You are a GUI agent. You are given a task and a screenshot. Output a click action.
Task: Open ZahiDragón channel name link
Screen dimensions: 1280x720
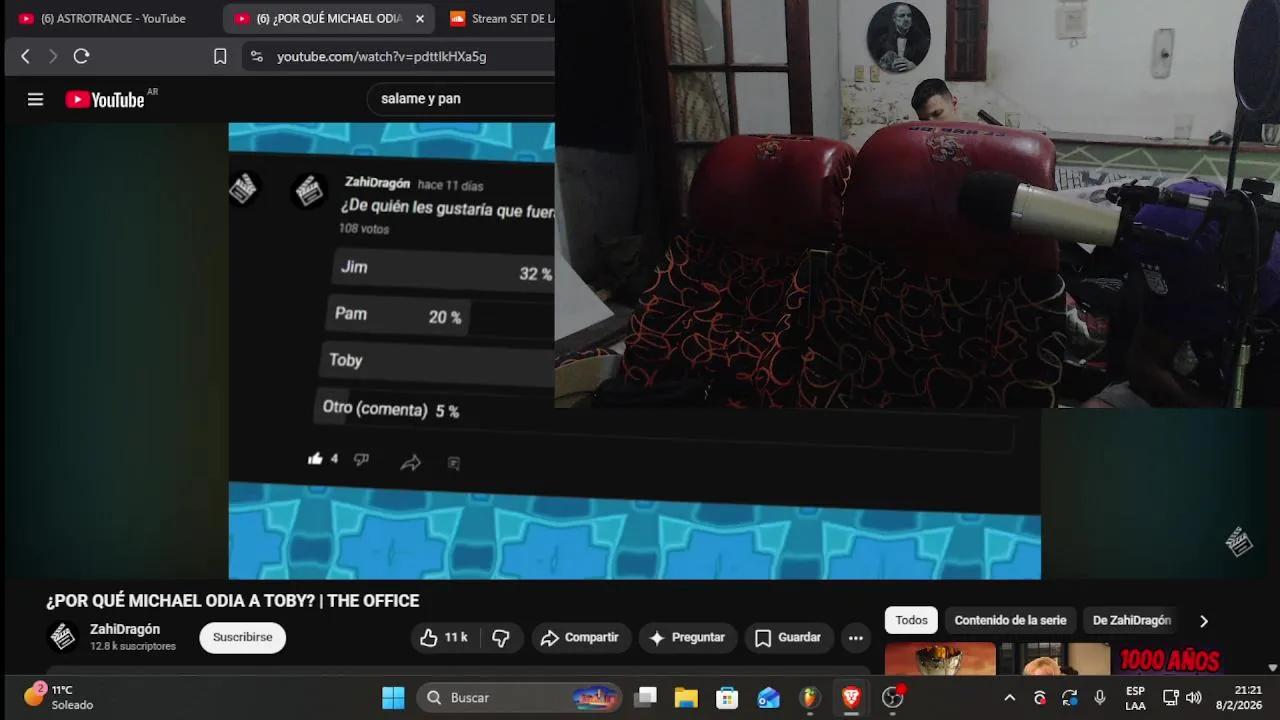pos(125,629)
